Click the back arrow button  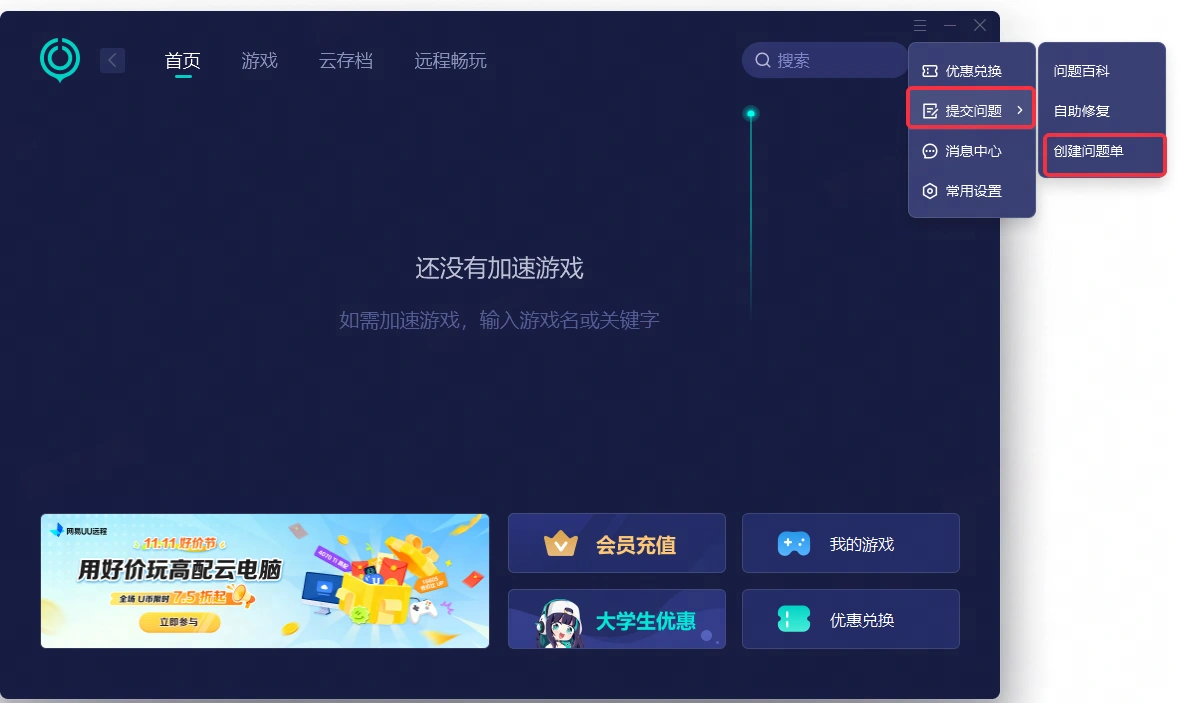[x=112, y=60]
